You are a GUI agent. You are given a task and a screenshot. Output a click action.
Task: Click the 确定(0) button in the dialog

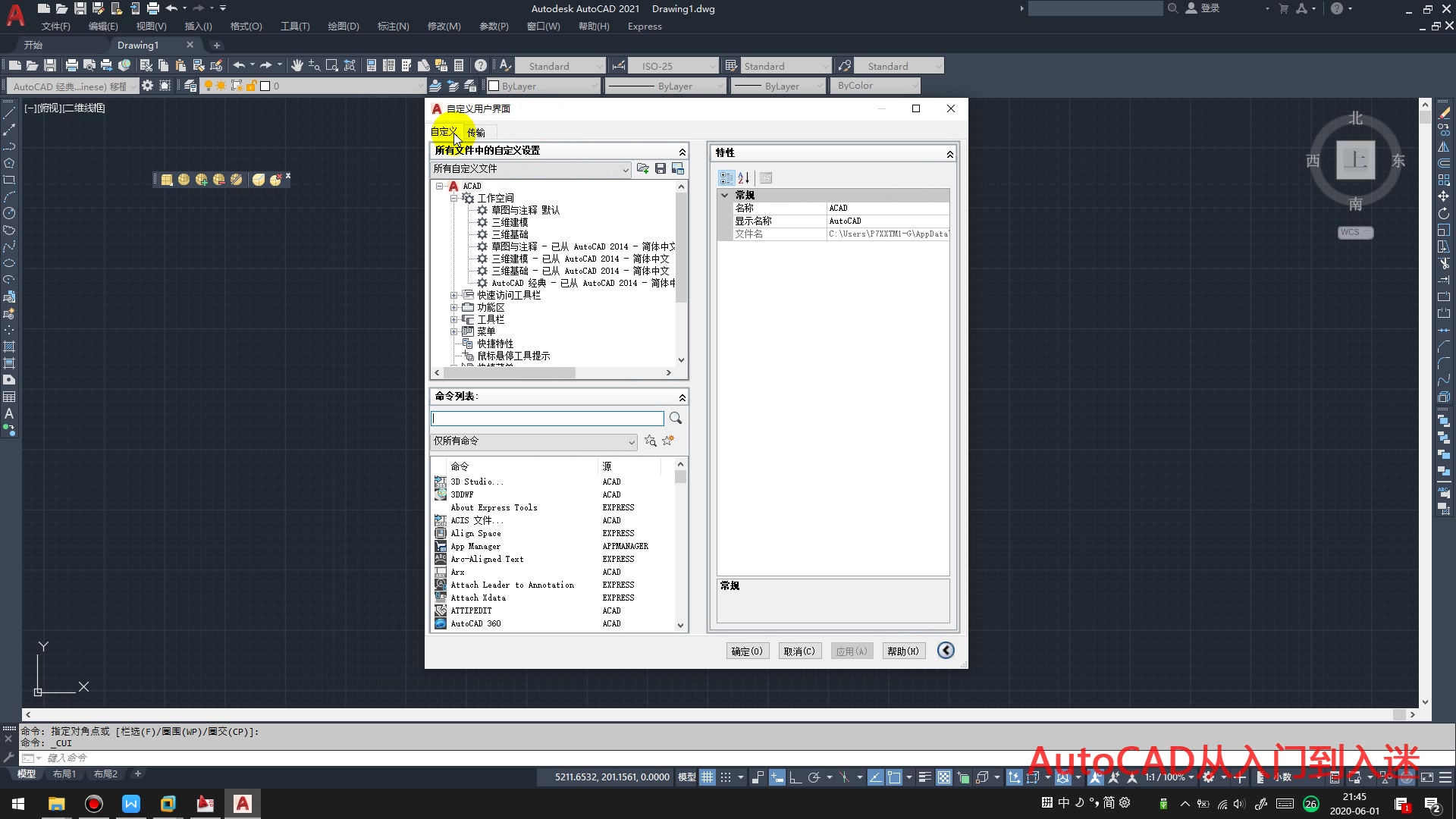point(746,651)
